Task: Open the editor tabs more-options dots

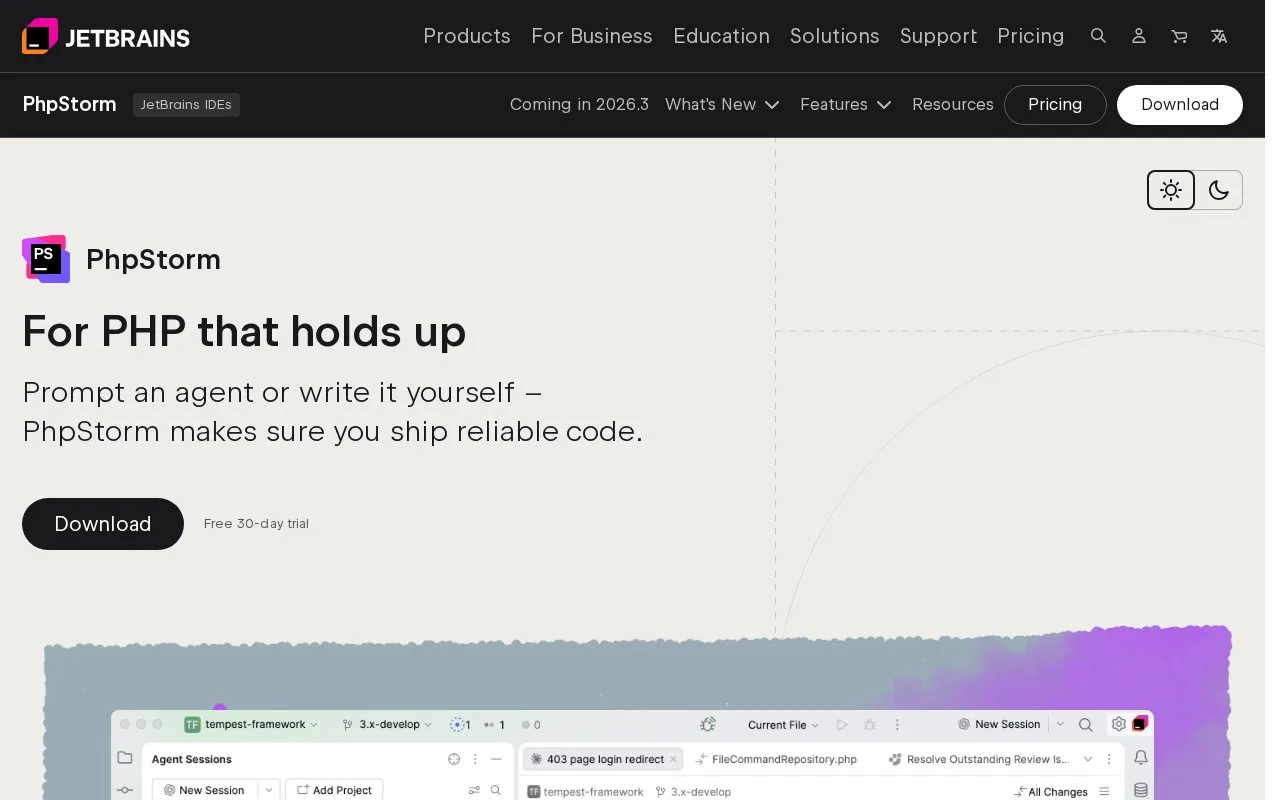Action: (x=1109, y=759)
